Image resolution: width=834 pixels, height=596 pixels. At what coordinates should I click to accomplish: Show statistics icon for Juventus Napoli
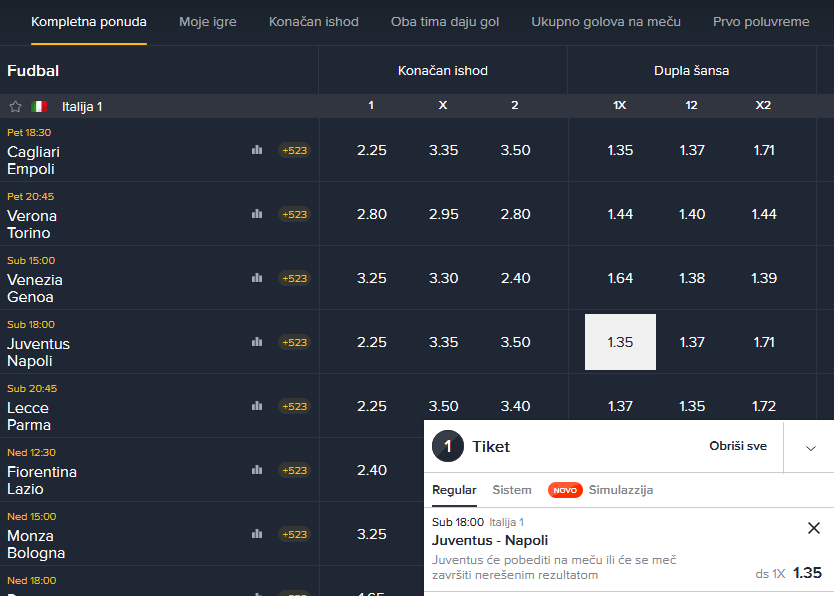[257, 342]
